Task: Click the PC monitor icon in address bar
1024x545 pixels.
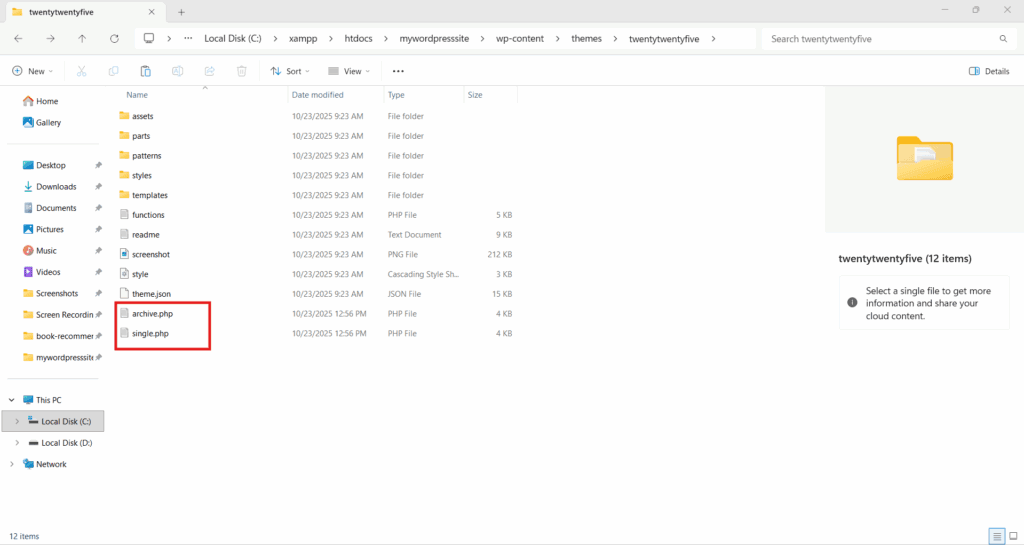Action: click(x=149, y=39)
